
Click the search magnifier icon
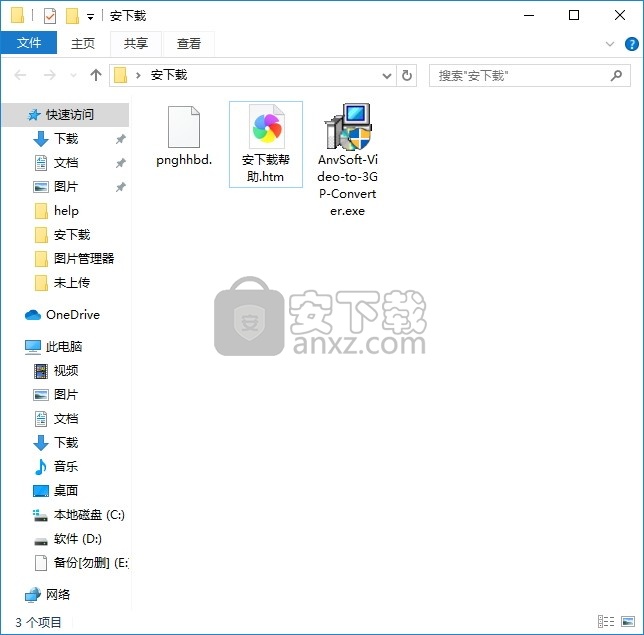coord(616,76)
